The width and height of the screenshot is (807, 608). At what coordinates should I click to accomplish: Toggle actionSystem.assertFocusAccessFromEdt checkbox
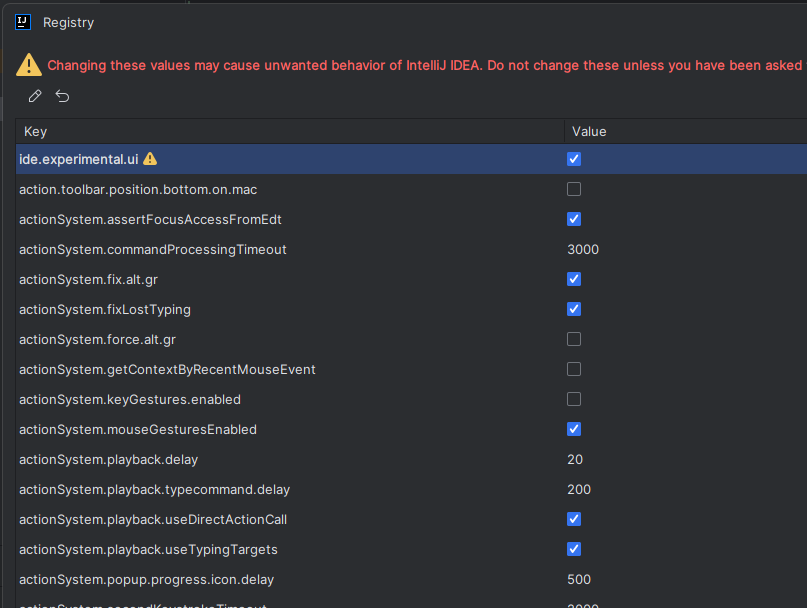click(x=574, y=219)
